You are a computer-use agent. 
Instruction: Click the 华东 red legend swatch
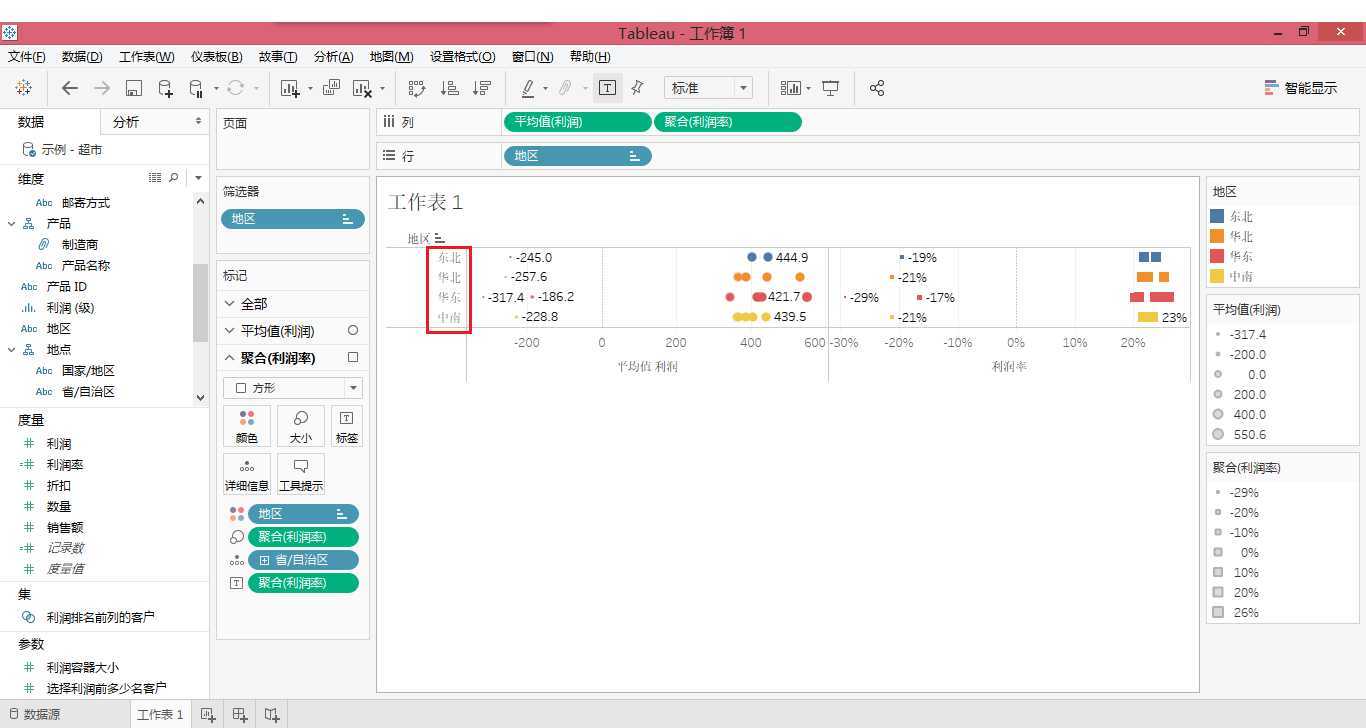[1217, 256]
